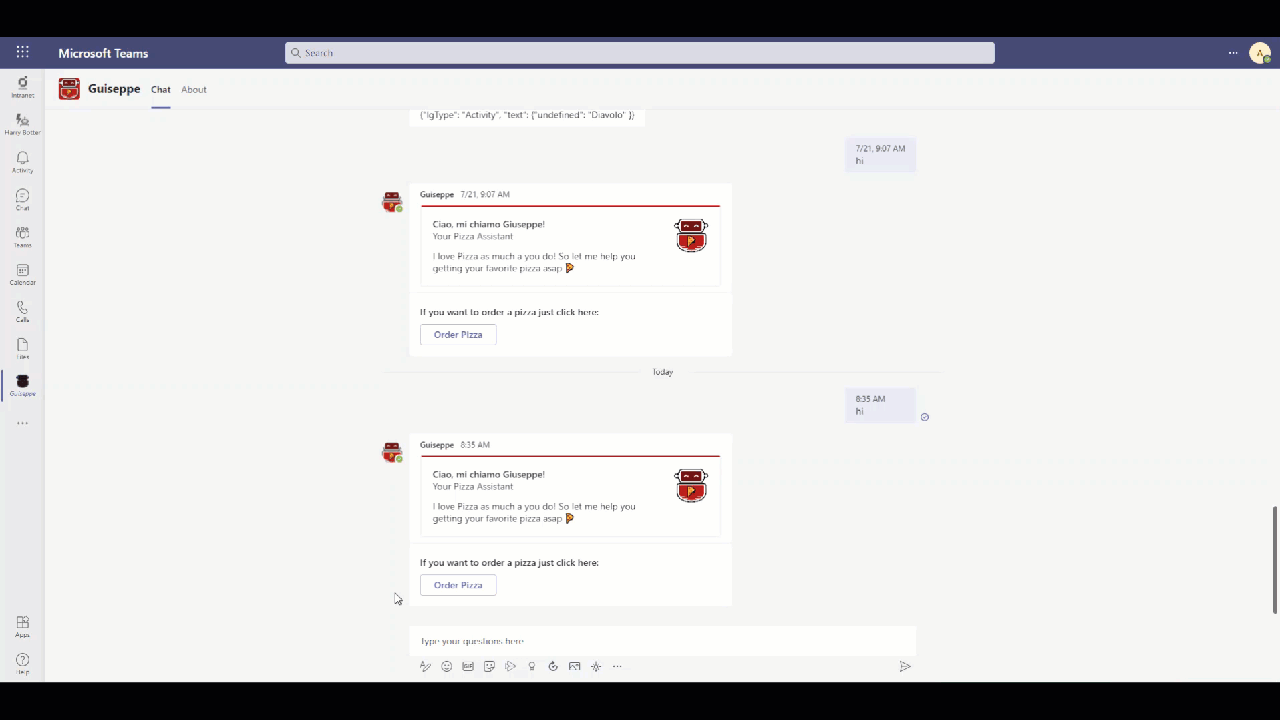Switch to the Chat tab
The width and height of the screenshot is (1280, 720).
pyautogui.click(x=161, y=90)
